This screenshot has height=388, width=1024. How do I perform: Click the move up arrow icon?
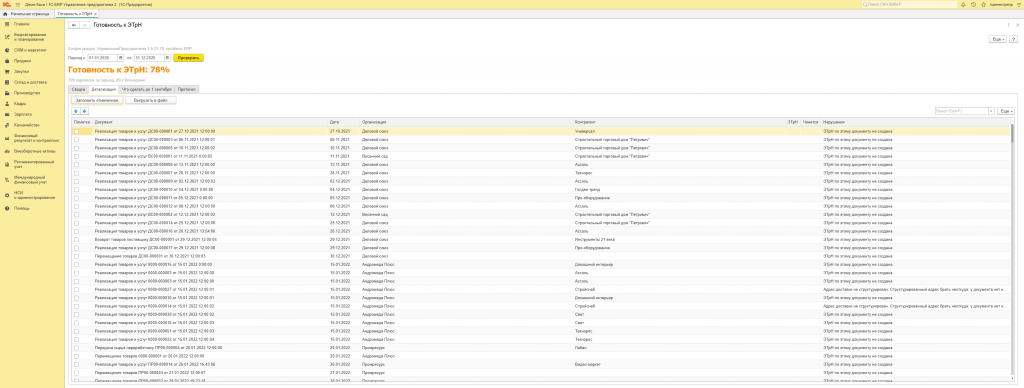pos(75,112)
